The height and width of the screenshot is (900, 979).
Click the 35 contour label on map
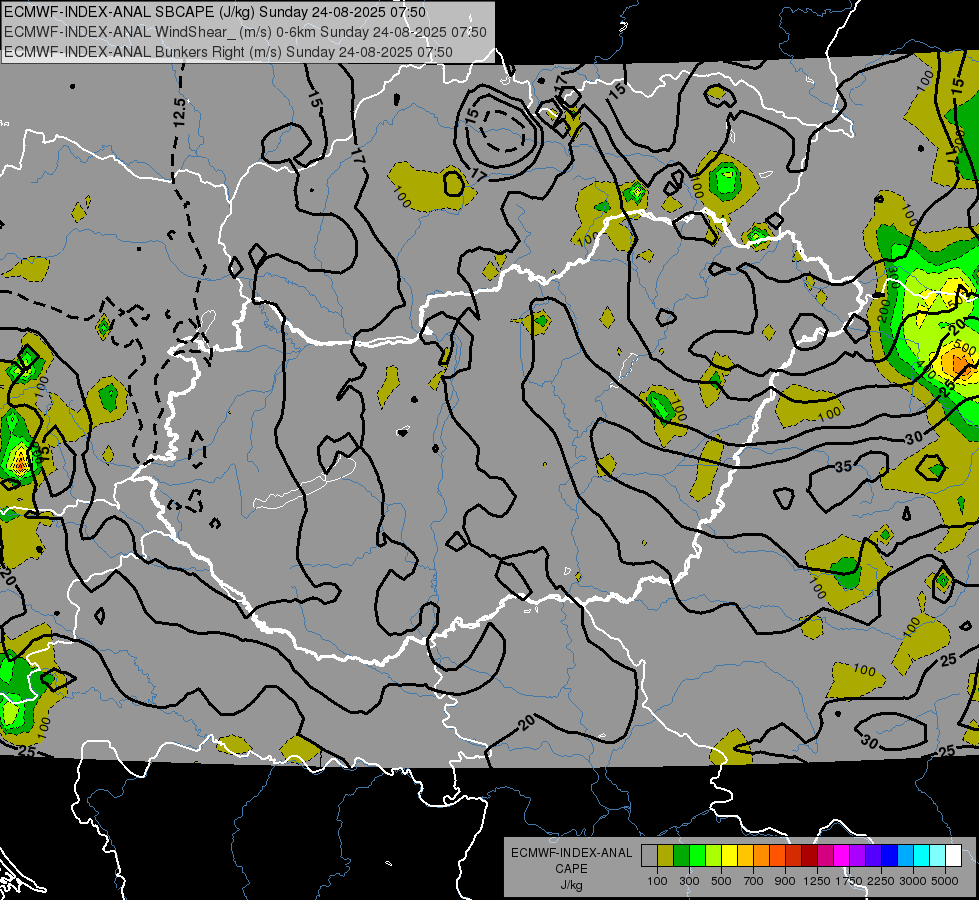tap(843, 467)
